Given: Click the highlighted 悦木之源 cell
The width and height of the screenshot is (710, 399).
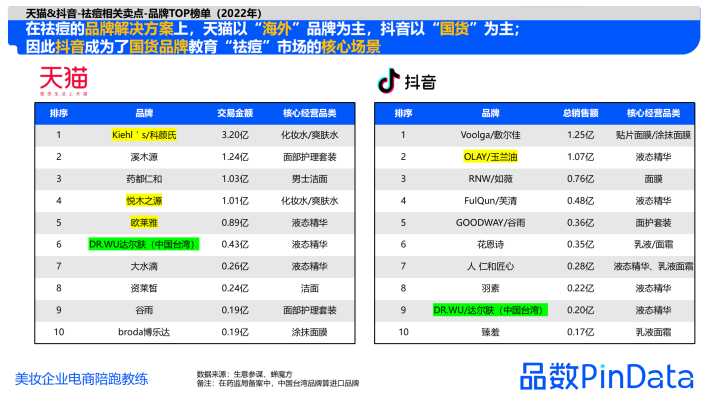Looking at the screenshot, I should click(x=144, y=201).
